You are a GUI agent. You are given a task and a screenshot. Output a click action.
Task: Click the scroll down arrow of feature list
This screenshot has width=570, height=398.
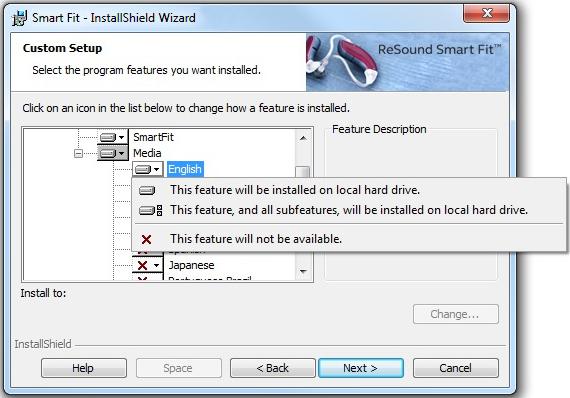point(303,271)
